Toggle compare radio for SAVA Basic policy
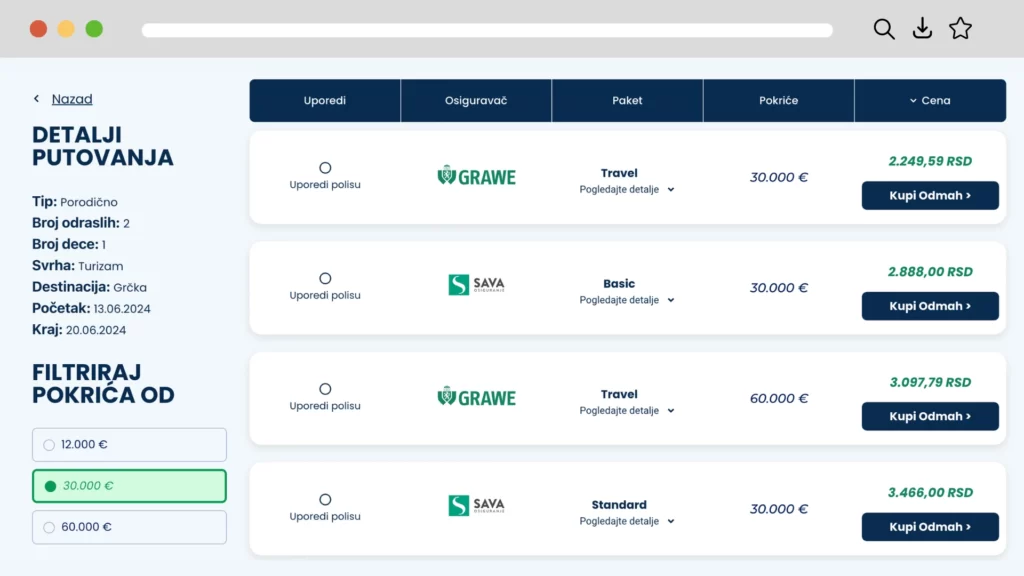 point(325,278)
